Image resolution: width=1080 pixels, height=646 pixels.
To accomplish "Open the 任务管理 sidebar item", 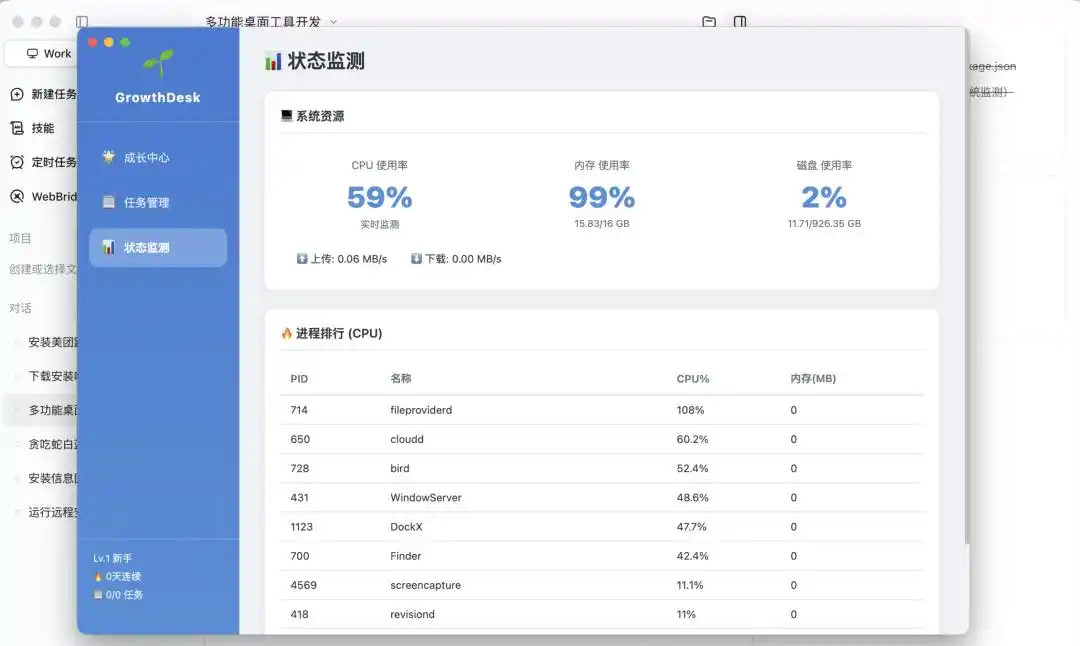I will pos(158,202).
